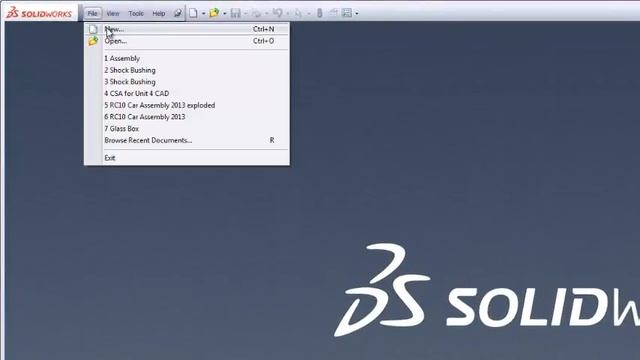Expand the New document dropdown arrow
Screen dimensions: 640x360
203,13
